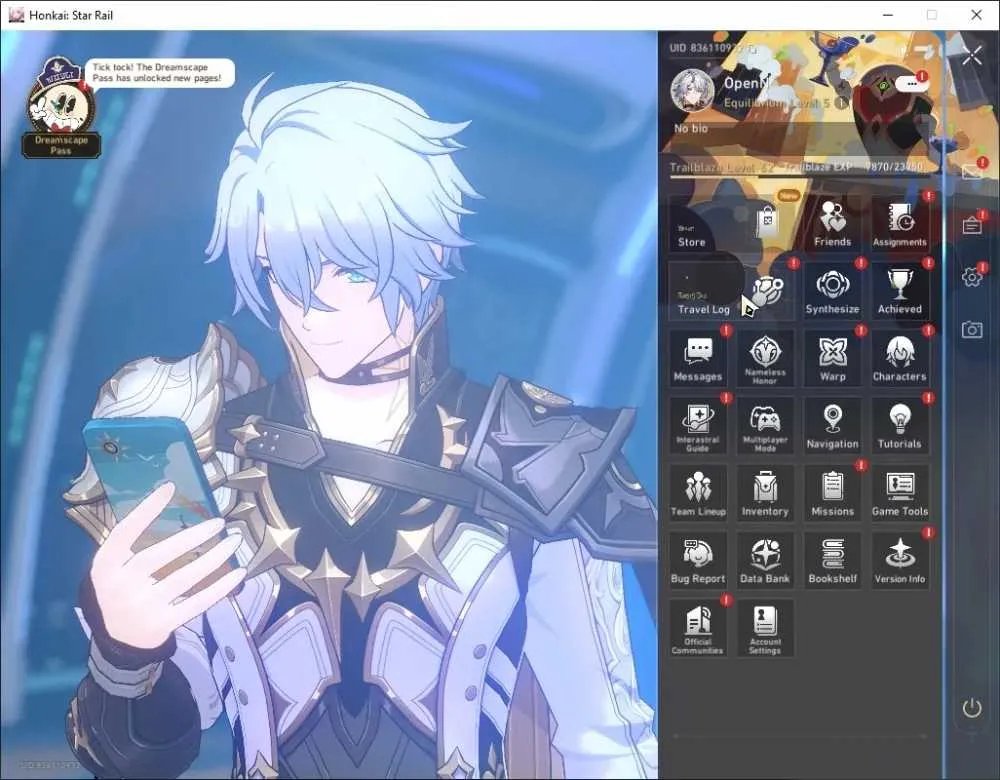The image size is (1000, 780).
Task: Open Bug Report
Action: (698, 561)
